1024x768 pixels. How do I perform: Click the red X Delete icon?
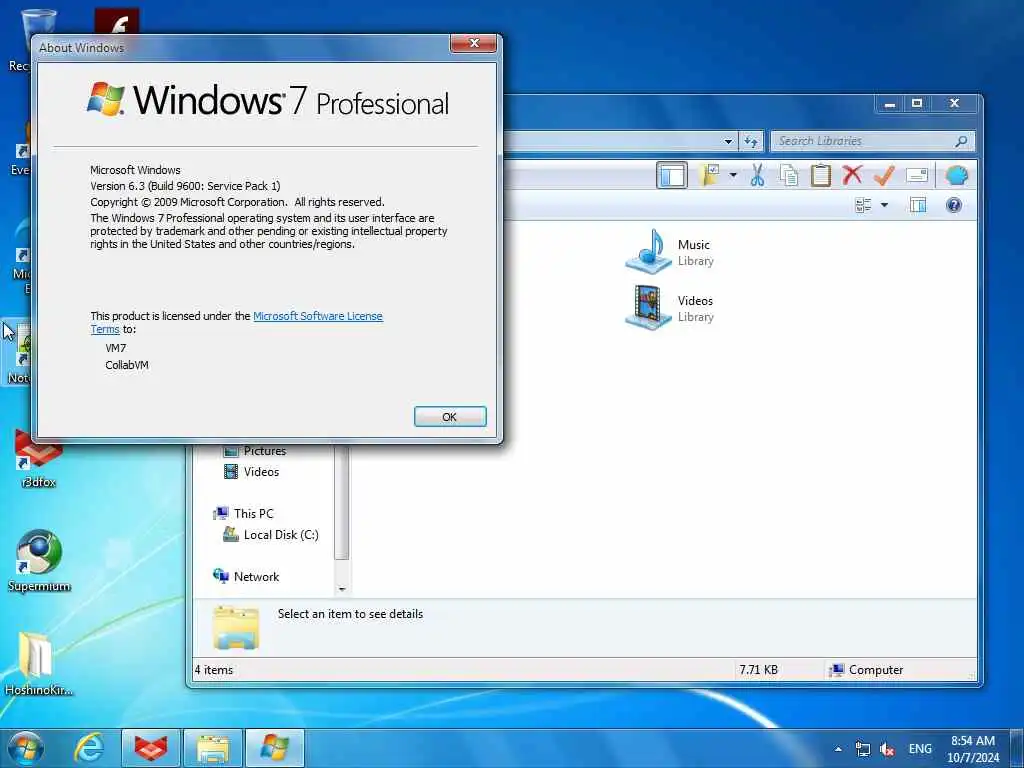(852, 174)
